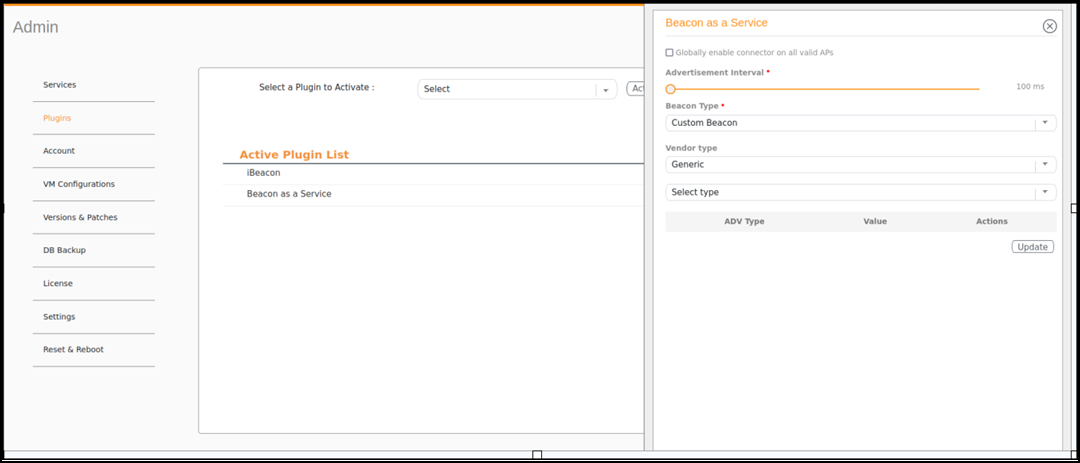The width and height of the screenshot is (1080, 463).
Task: Select Plugins in the sidebar
Action: coord(57,118)
